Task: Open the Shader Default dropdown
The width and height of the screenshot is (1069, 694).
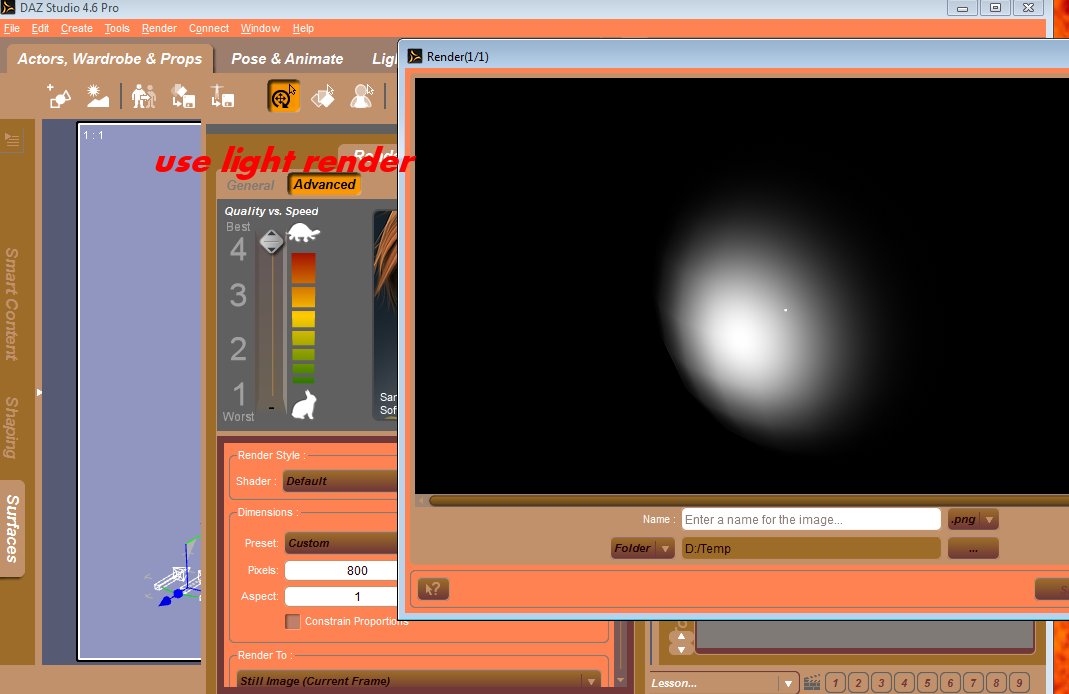Action: (x=340, y=481)
